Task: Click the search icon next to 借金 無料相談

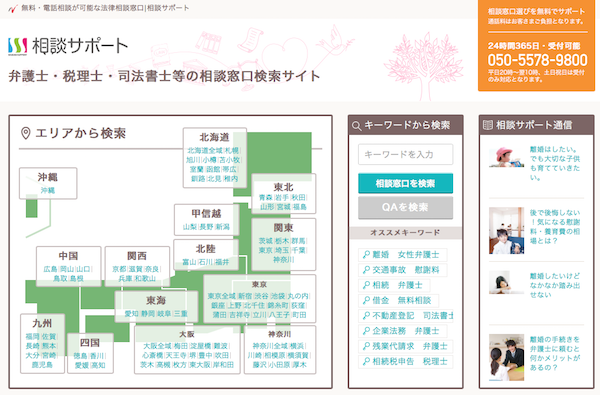Action: (x=366, y=300)
